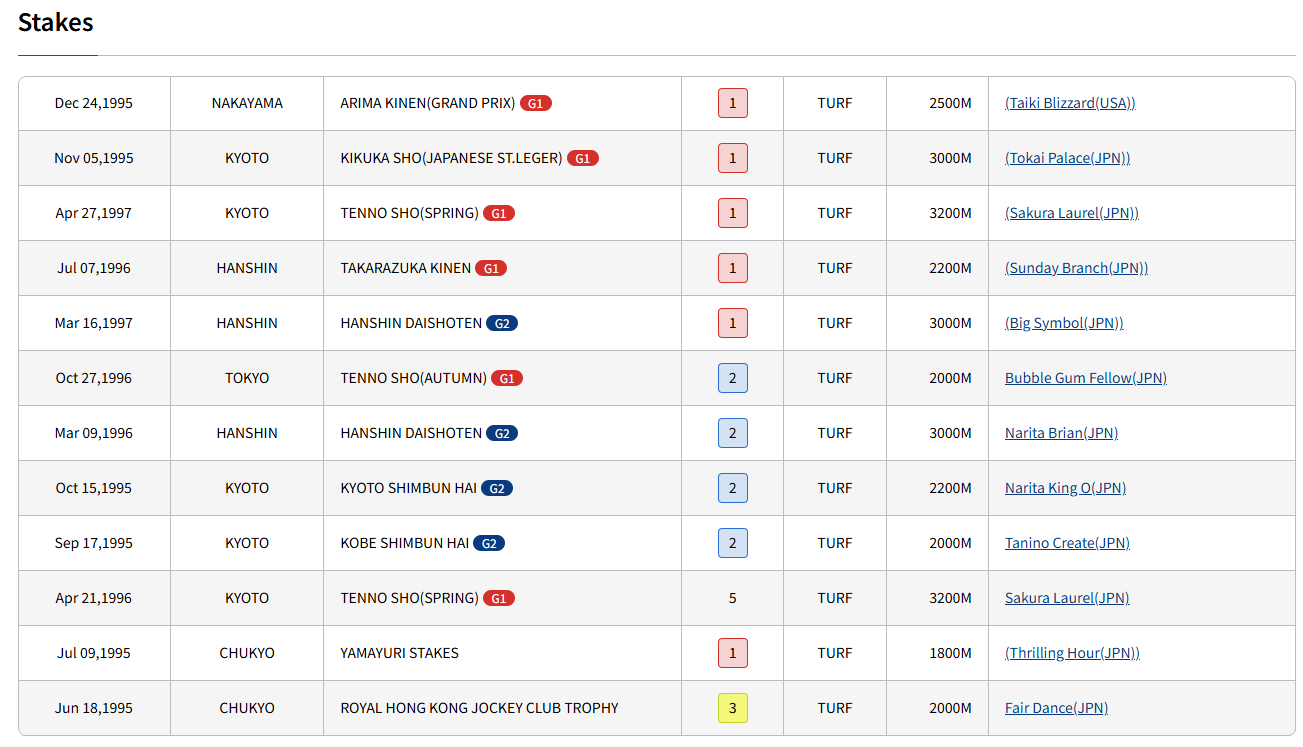This screenshot has width=1303, height=747.
Task: Select the ARIMA KINEN(GRAND PRIX) race name
Action: (x=428, y=103)
